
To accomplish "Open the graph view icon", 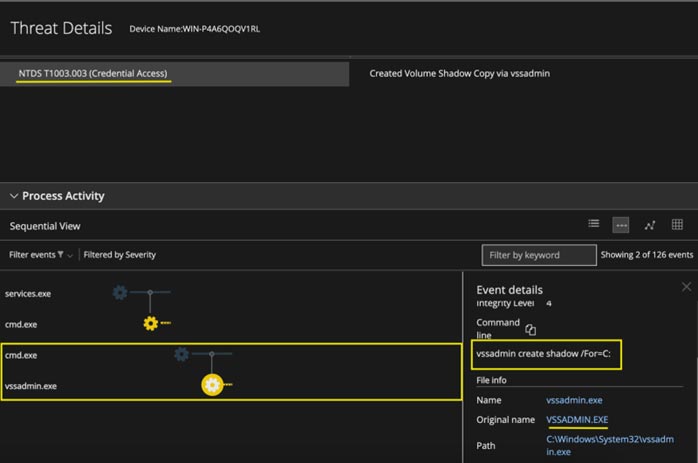I will click(x=649, y=225).
